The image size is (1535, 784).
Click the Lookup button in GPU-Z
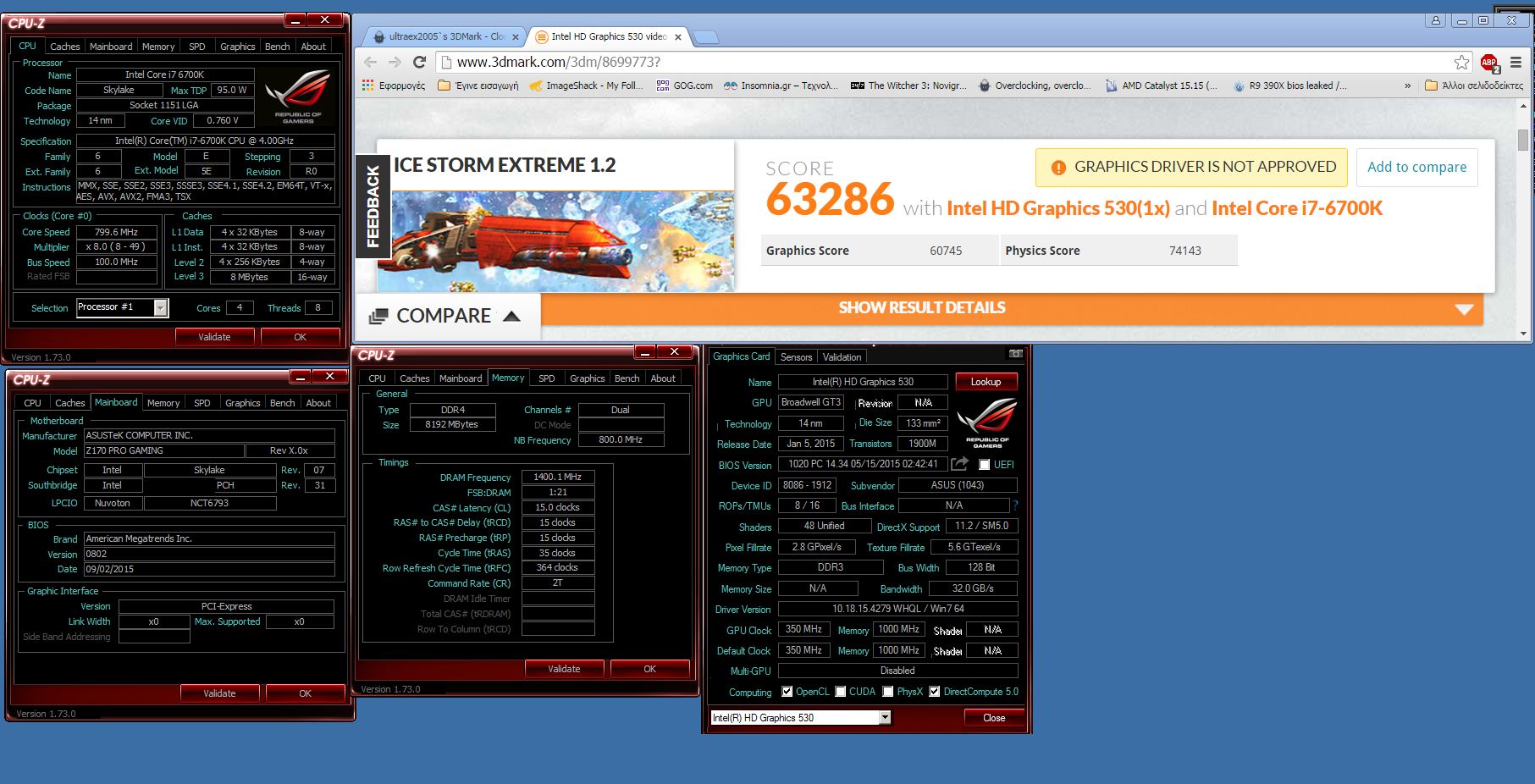[986, 382]
